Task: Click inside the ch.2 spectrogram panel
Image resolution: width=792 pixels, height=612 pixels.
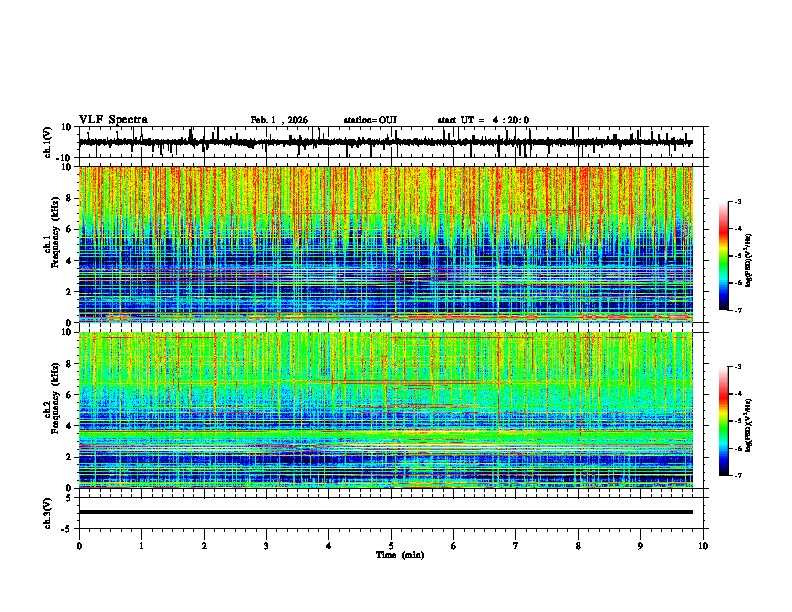Action: [x=386, y=410]
